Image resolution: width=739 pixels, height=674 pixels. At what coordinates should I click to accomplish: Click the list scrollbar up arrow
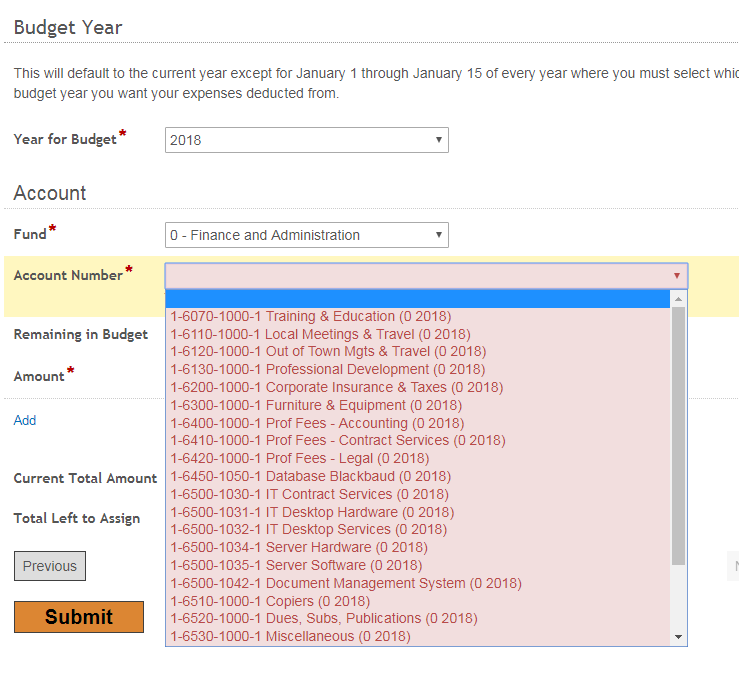(x=678, y=299)
